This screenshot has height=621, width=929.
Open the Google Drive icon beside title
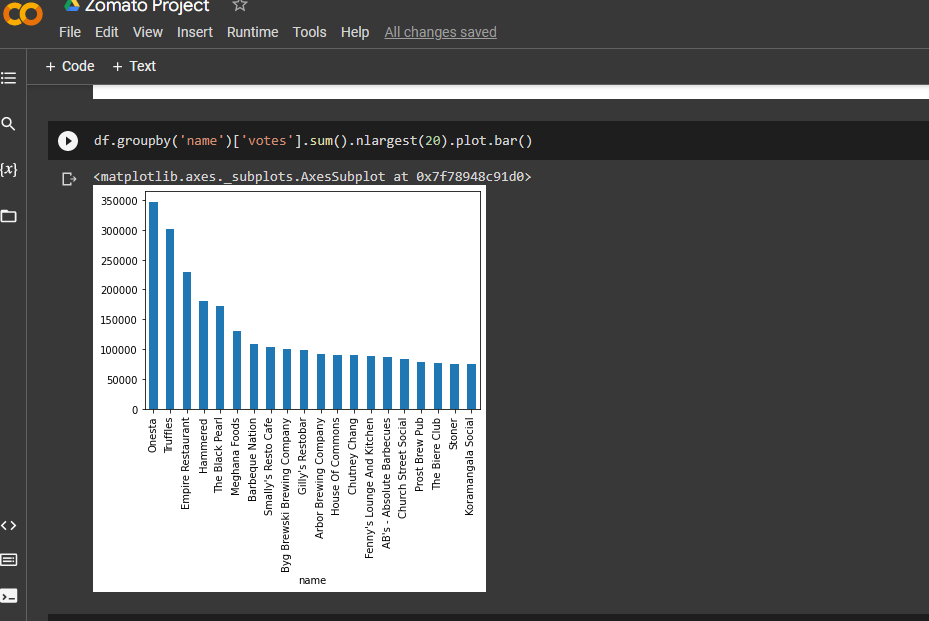pyautogui.click(x=72, y=5)
